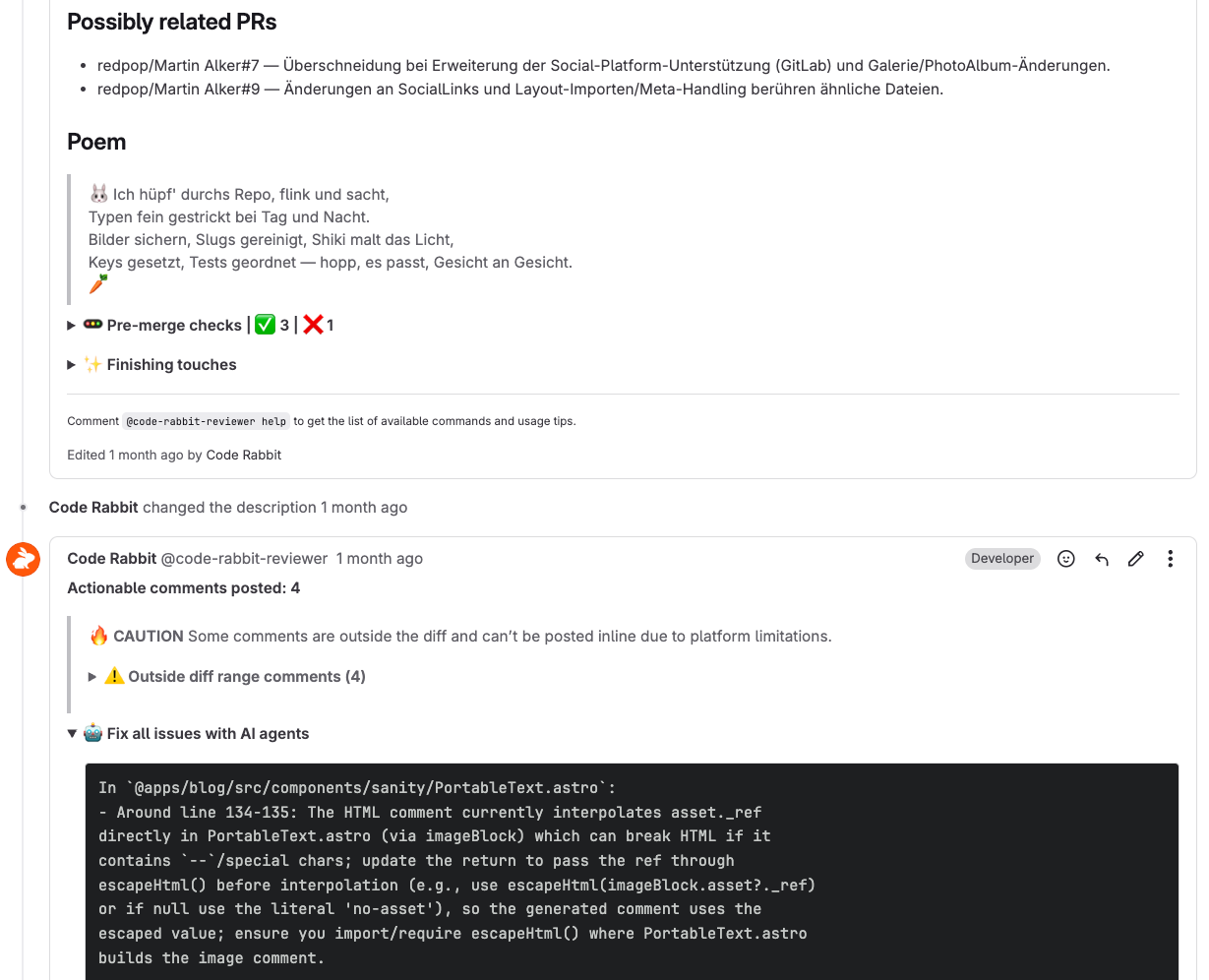Click the fire icon beside CAUTION
Image resolution: width=1209 pixels, height=980 pixels.
point(98,636)
